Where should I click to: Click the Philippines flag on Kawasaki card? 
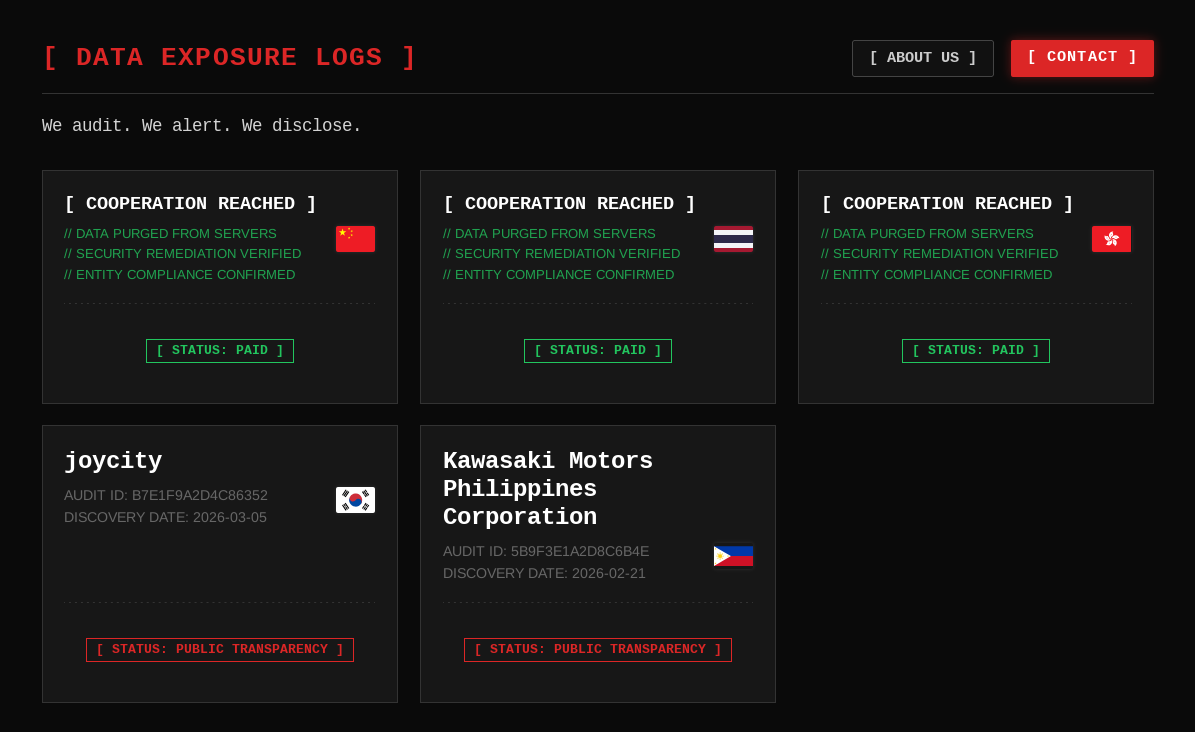click(733, 554)
